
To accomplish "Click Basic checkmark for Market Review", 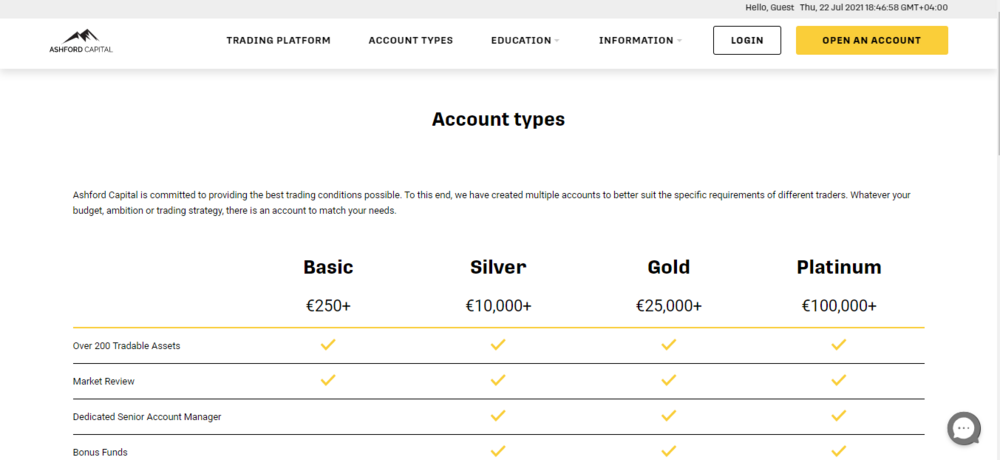I will coord(328,381).
